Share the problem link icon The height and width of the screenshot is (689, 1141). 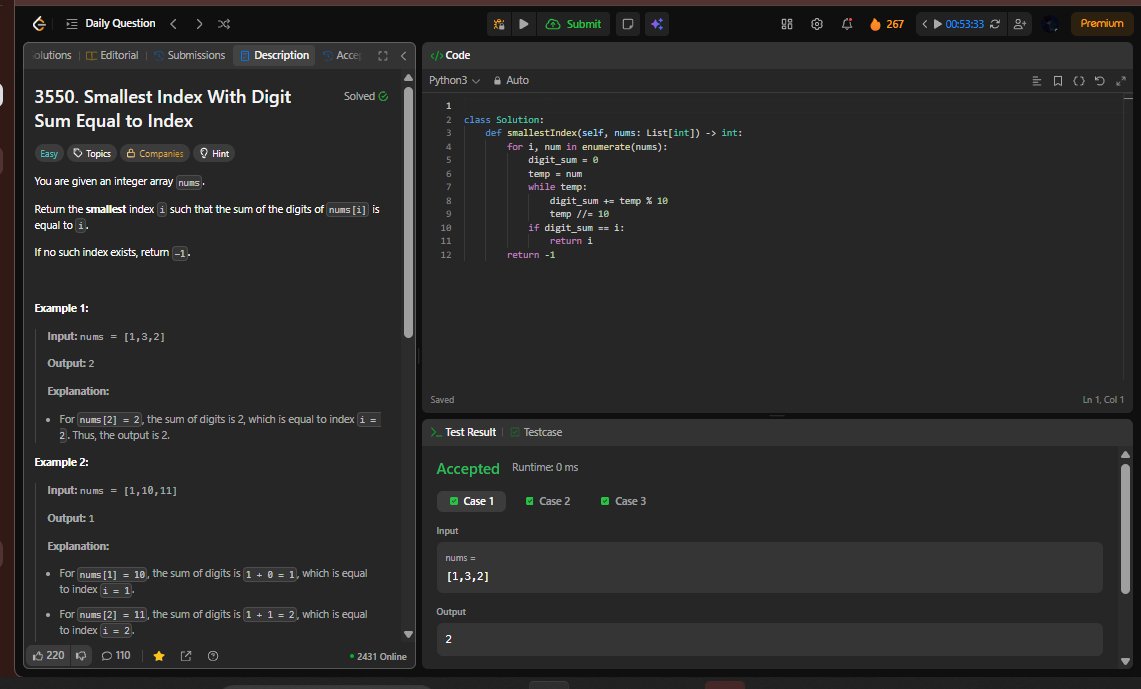click(186, 656)
